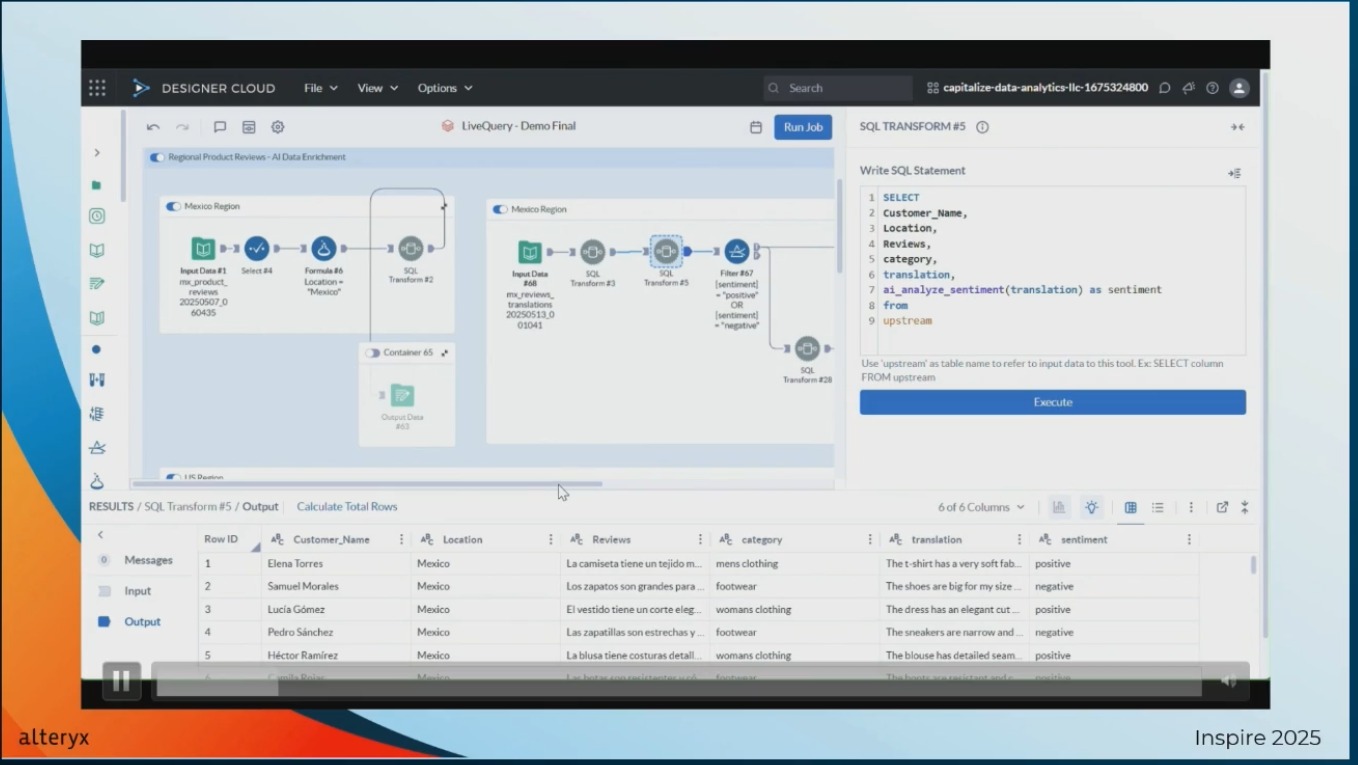This screenshot has height=765, width=1358.
Task: Toggle the US Region container switch
Action: tap(174, 478)
